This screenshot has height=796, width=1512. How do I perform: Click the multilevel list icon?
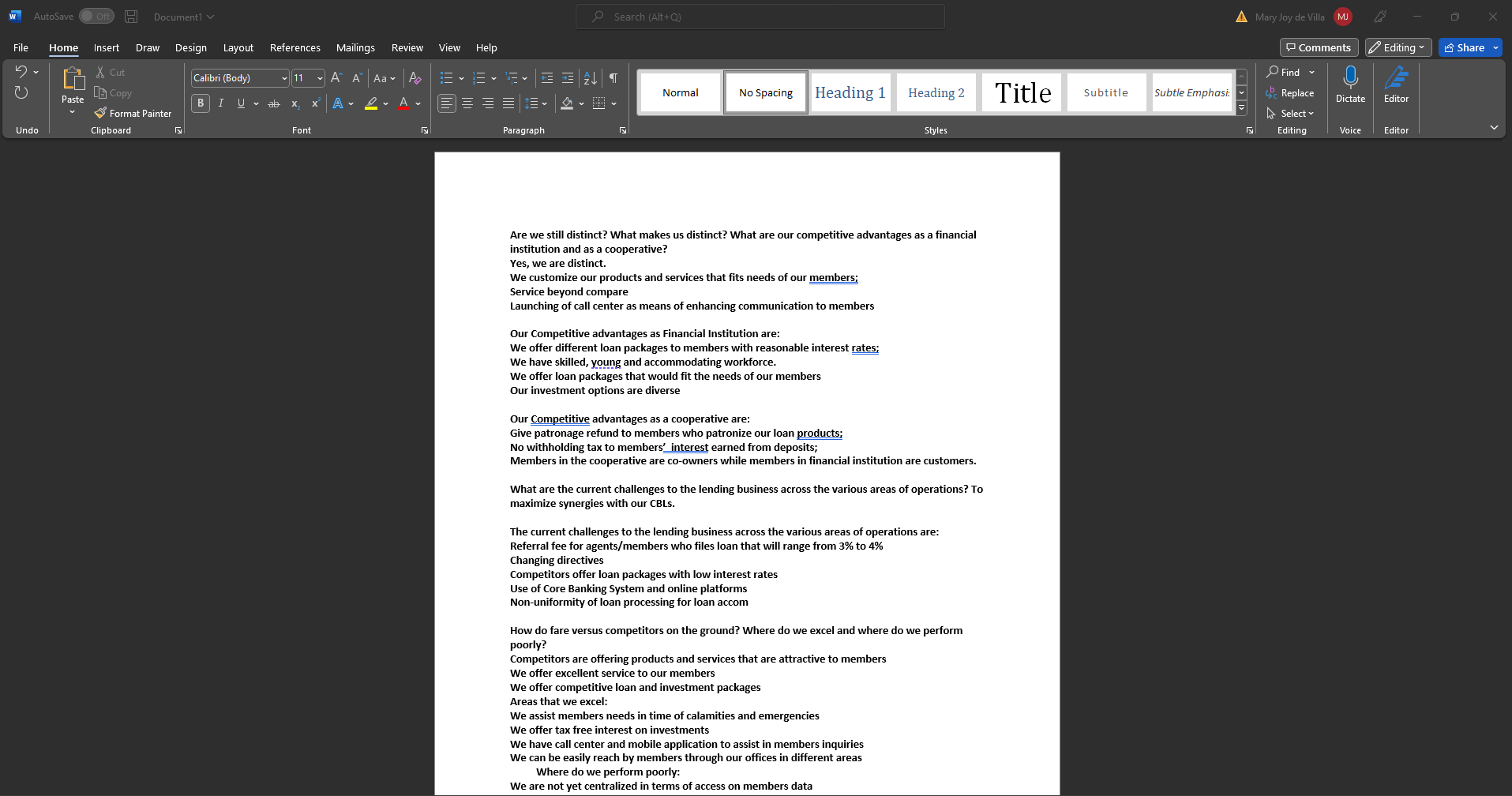512,77
